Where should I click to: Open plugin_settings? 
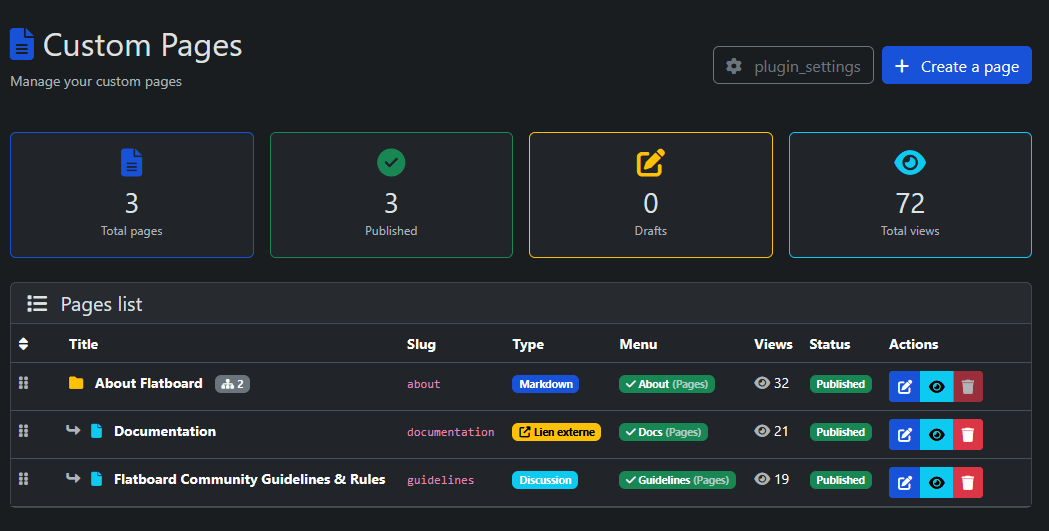[793, 66]
